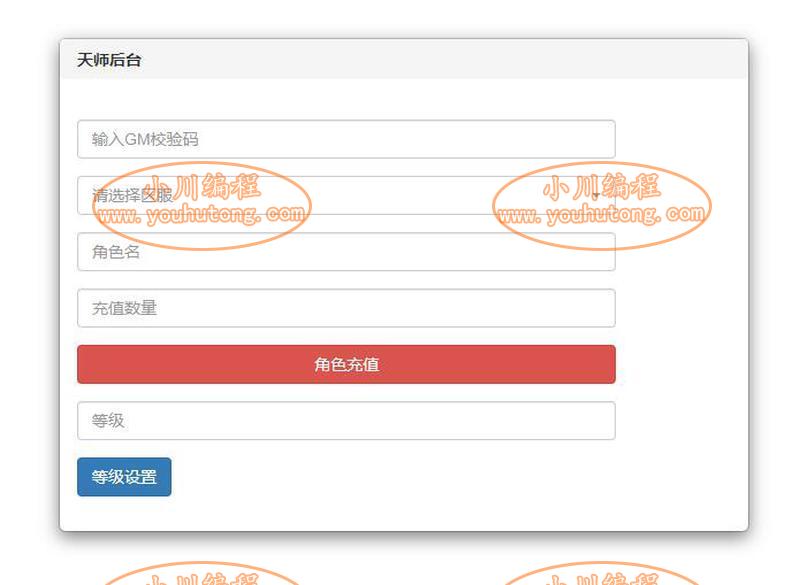Open left www.youhutong.com watermark link
This screenshot has width=800, height=585.
coord(202,214)
